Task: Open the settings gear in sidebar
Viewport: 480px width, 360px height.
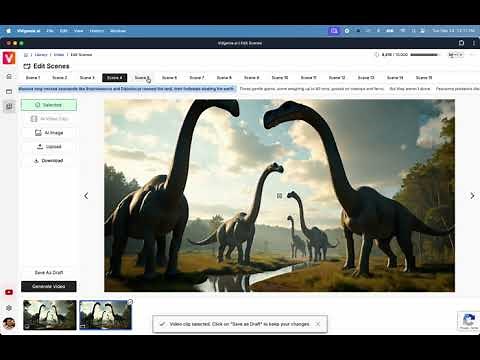Action: 9,308
